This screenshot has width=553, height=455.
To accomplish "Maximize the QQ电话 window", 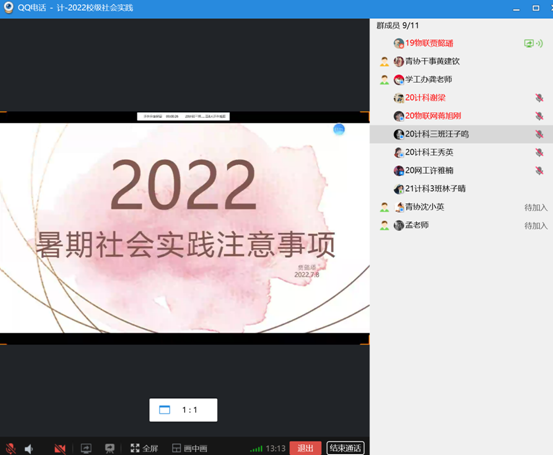I will click(x=536, y=8).
